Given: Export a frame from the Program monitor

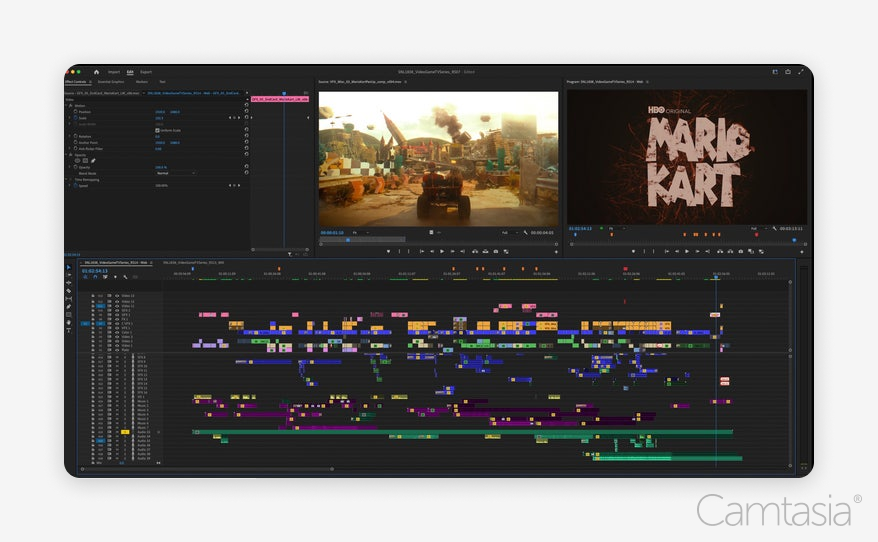Looking at the screenshot, I should coord(741,251).
